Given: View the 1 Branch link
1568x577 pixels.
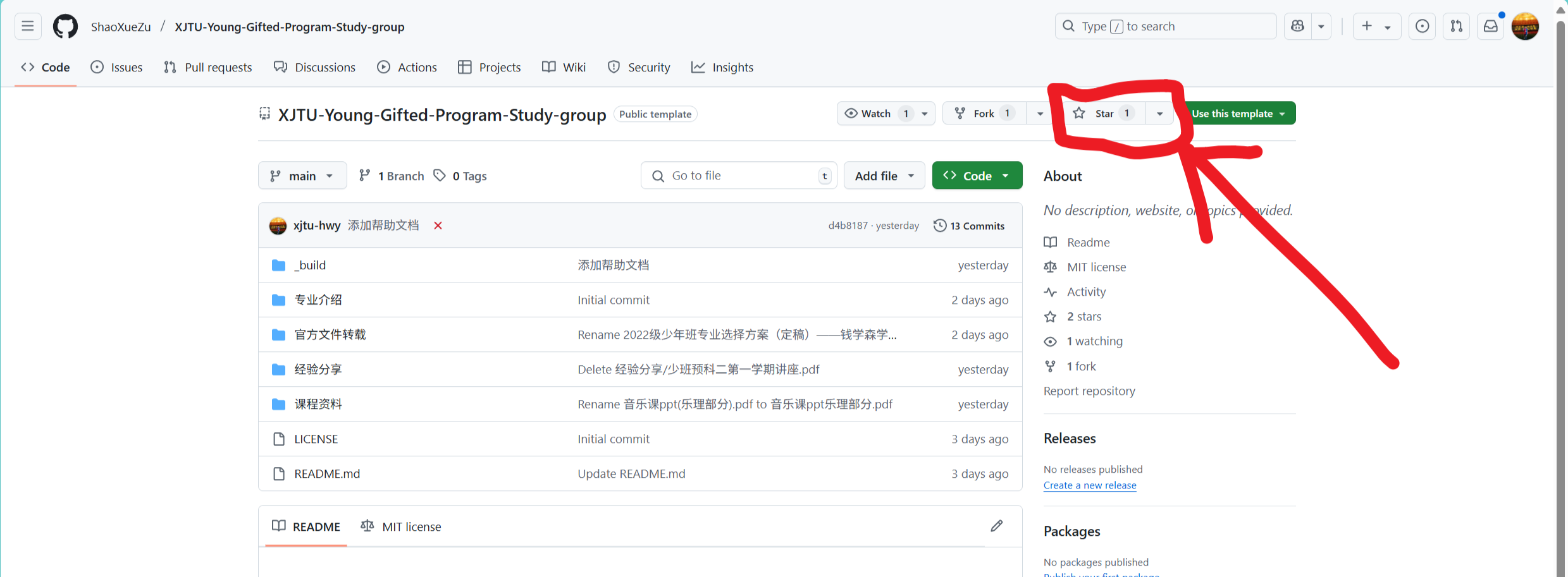Looking at the screenshot, I should pyautogui.click(x=392, y=176).
